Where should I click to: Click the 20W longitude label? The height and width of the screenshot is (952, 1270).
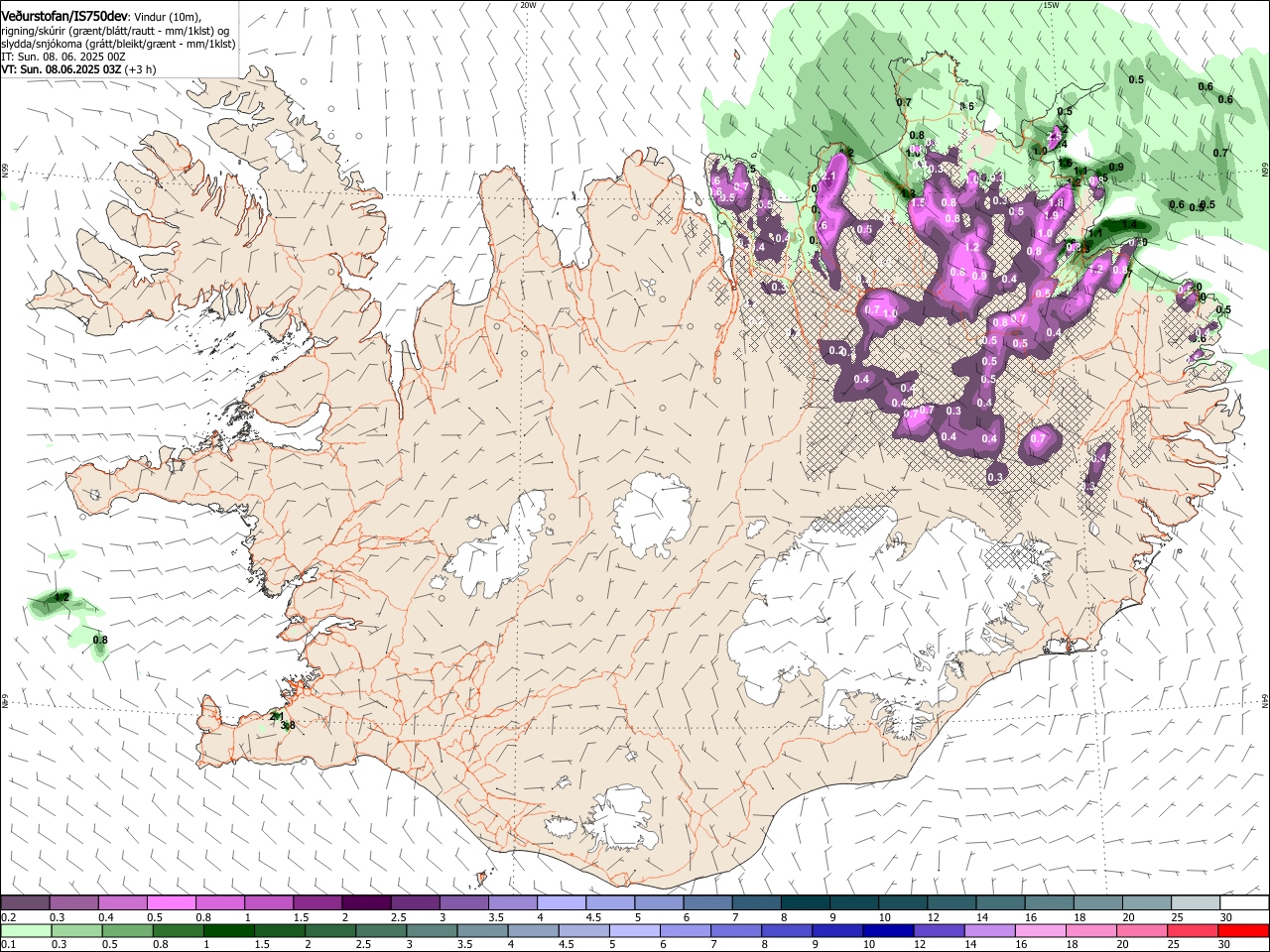[x=528, y=5]
